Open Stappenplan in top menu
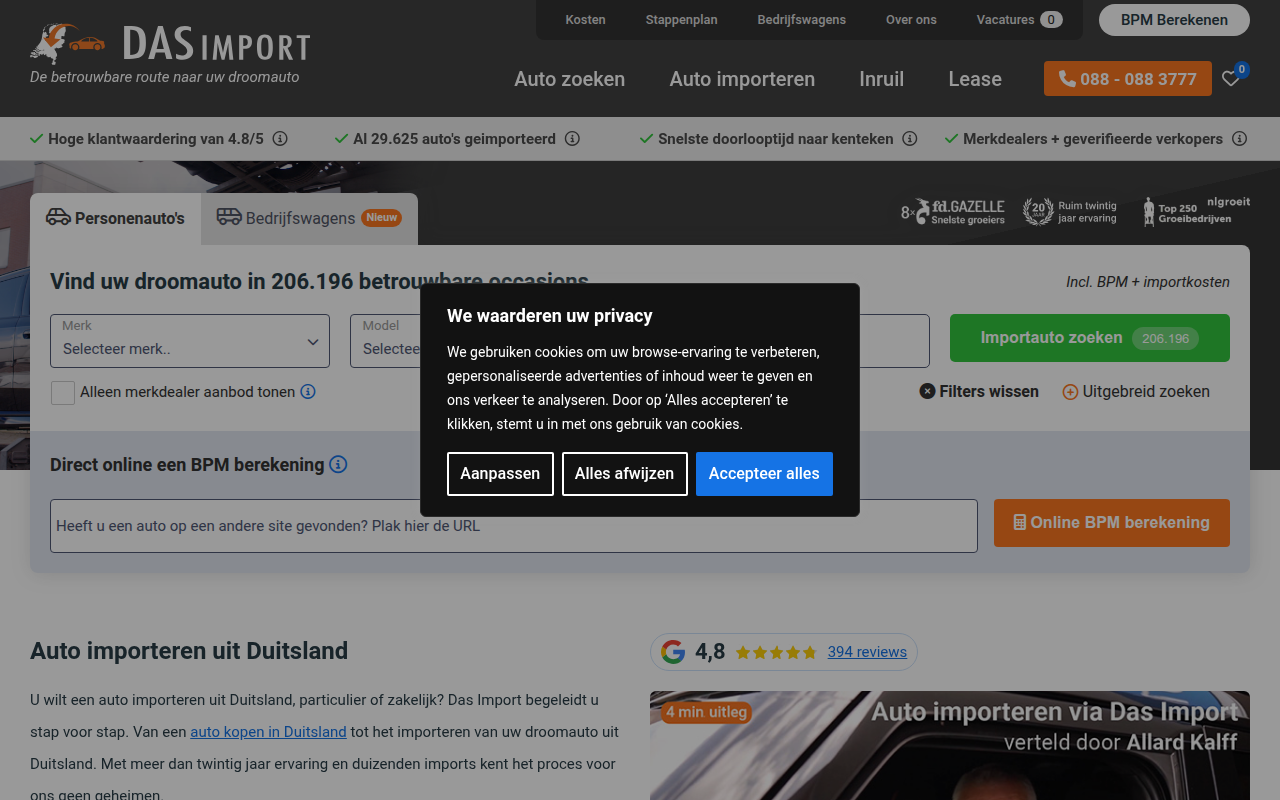This screenshot has width=1280, height=800. [681, 20]
